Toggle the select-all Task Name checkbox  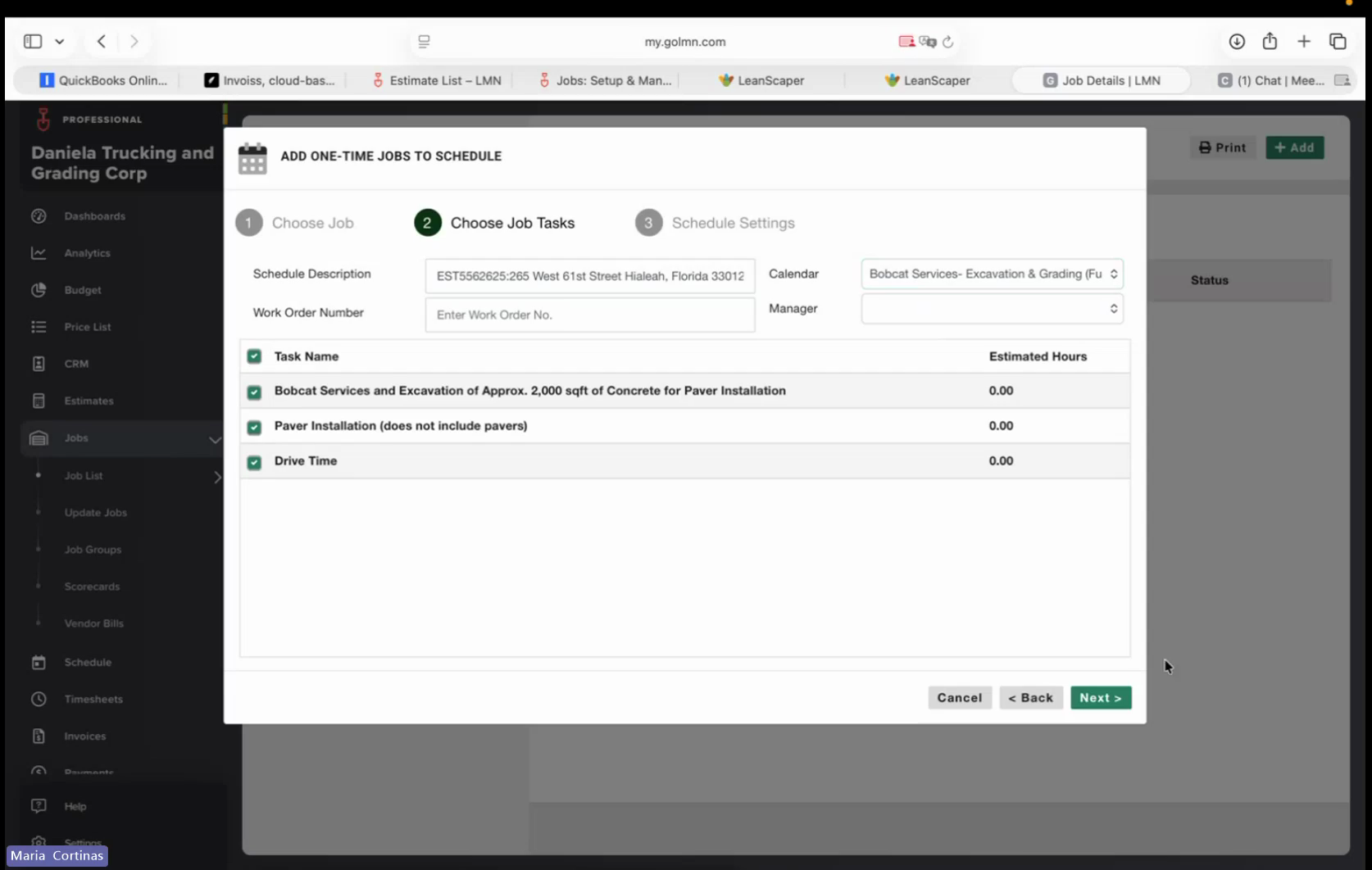[x=254, y=356]
